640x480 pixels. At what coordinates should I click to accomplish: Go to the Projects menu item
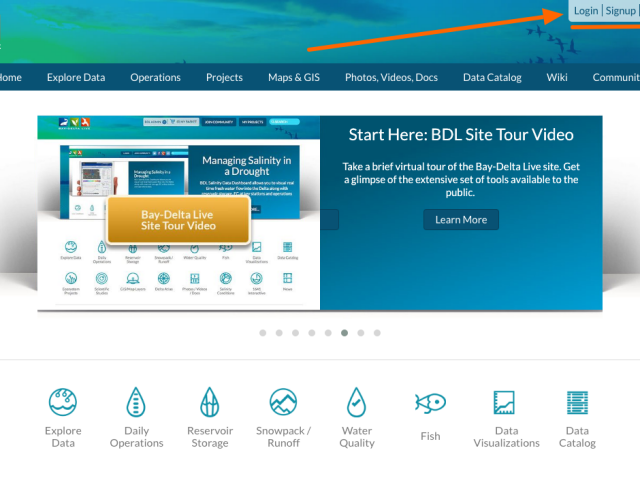coord(224,77)
